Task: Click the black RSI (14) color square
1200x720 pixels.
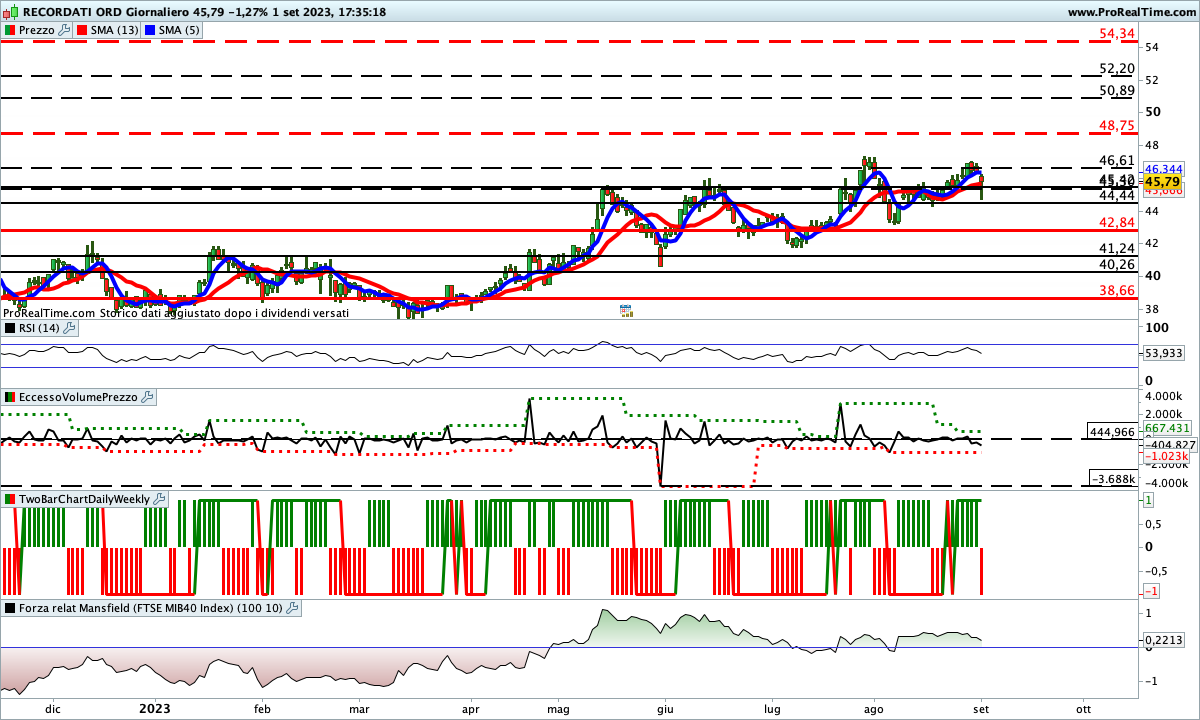Action: point(10,327)
